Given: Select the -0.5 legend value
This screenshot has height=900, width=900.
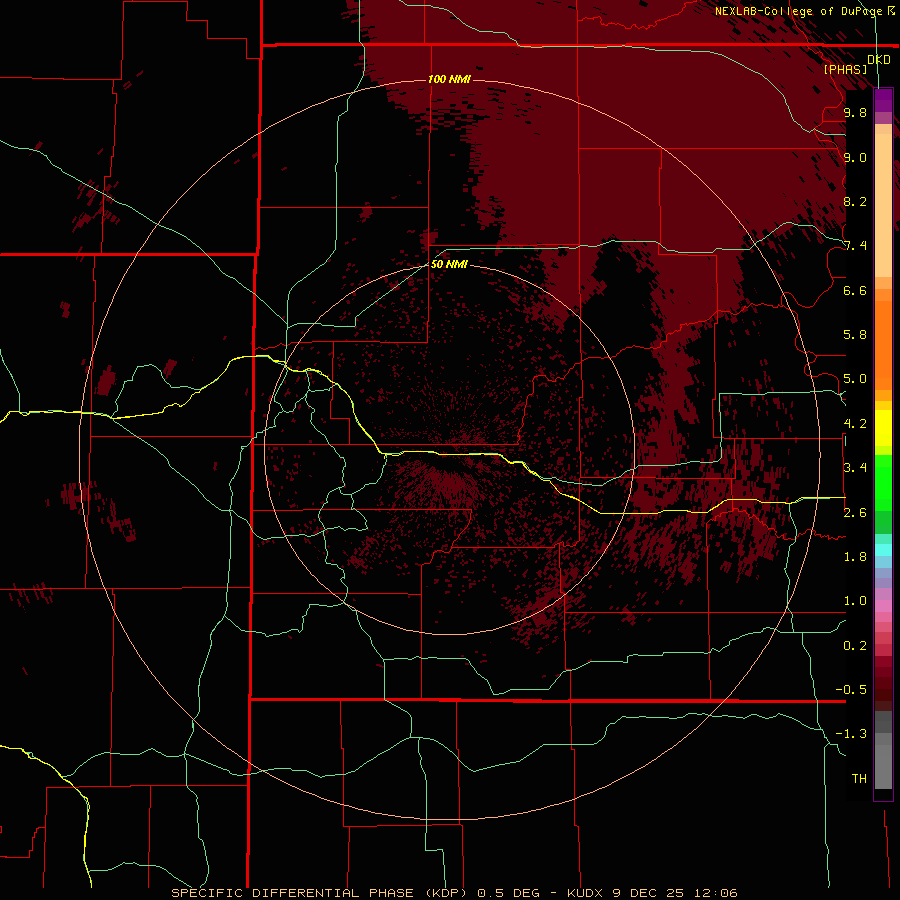Looking at the screenshot, I should coord(851,690).
